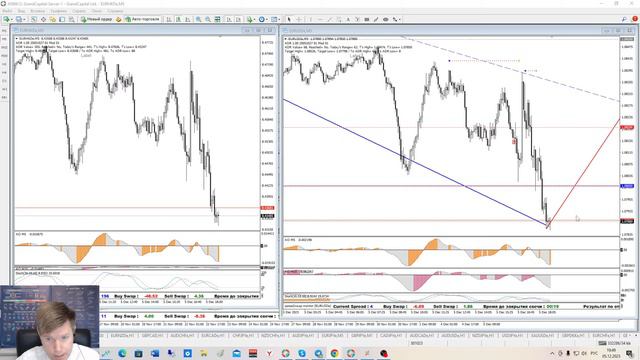Viewport: 640px width, 360px height.
Task: Open the periods clock dropdown
Action: 262,19
